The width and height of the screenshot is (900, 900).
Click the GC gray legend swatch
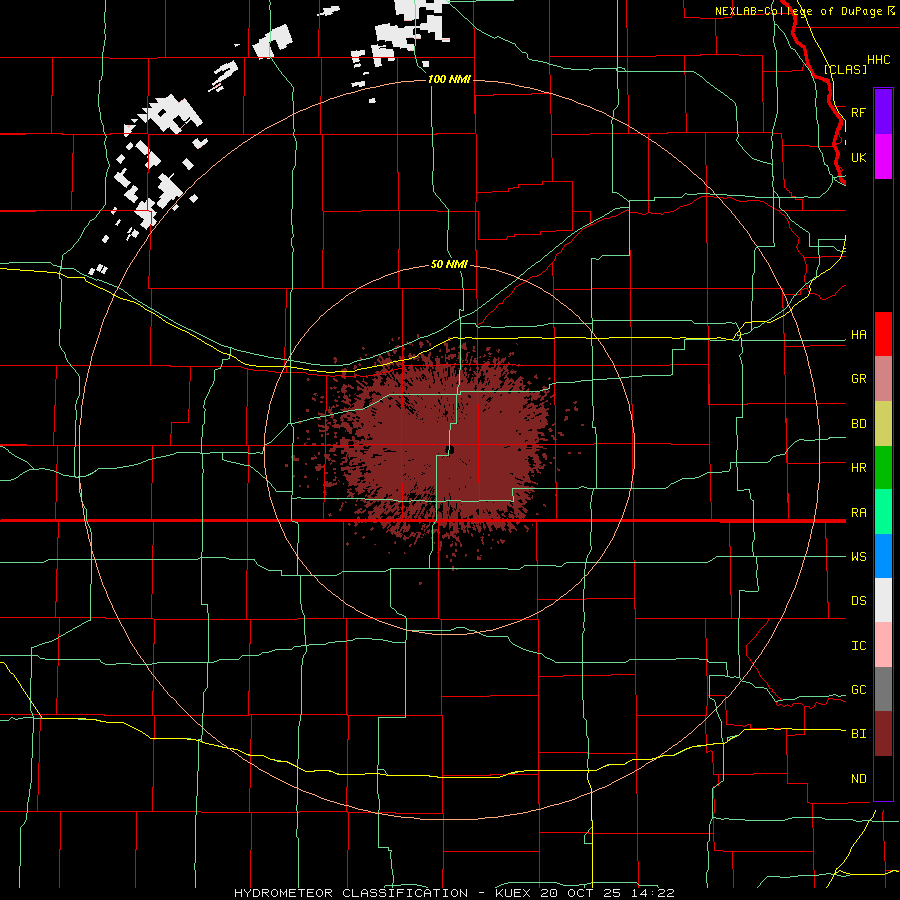coord(883,689)
